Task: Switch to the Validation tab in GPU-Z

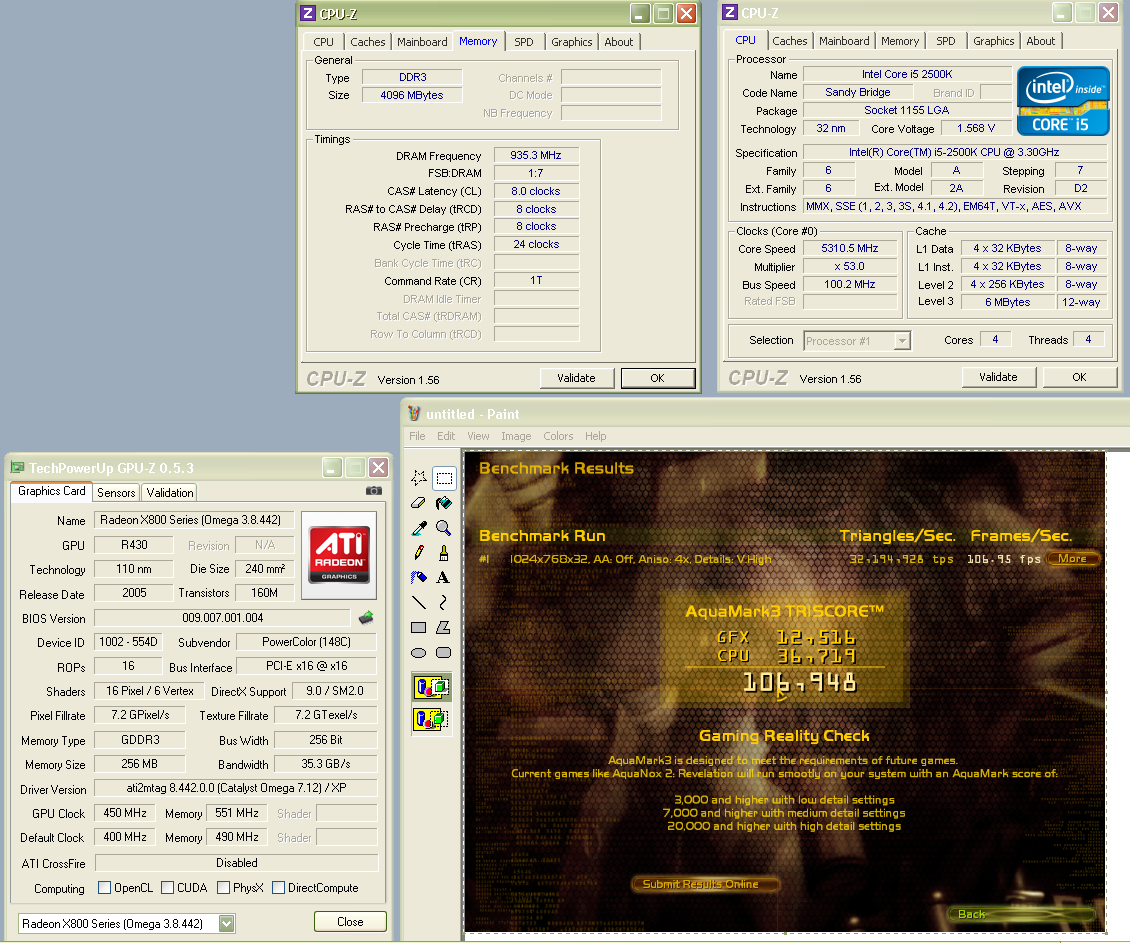Action: coord(169,493)
